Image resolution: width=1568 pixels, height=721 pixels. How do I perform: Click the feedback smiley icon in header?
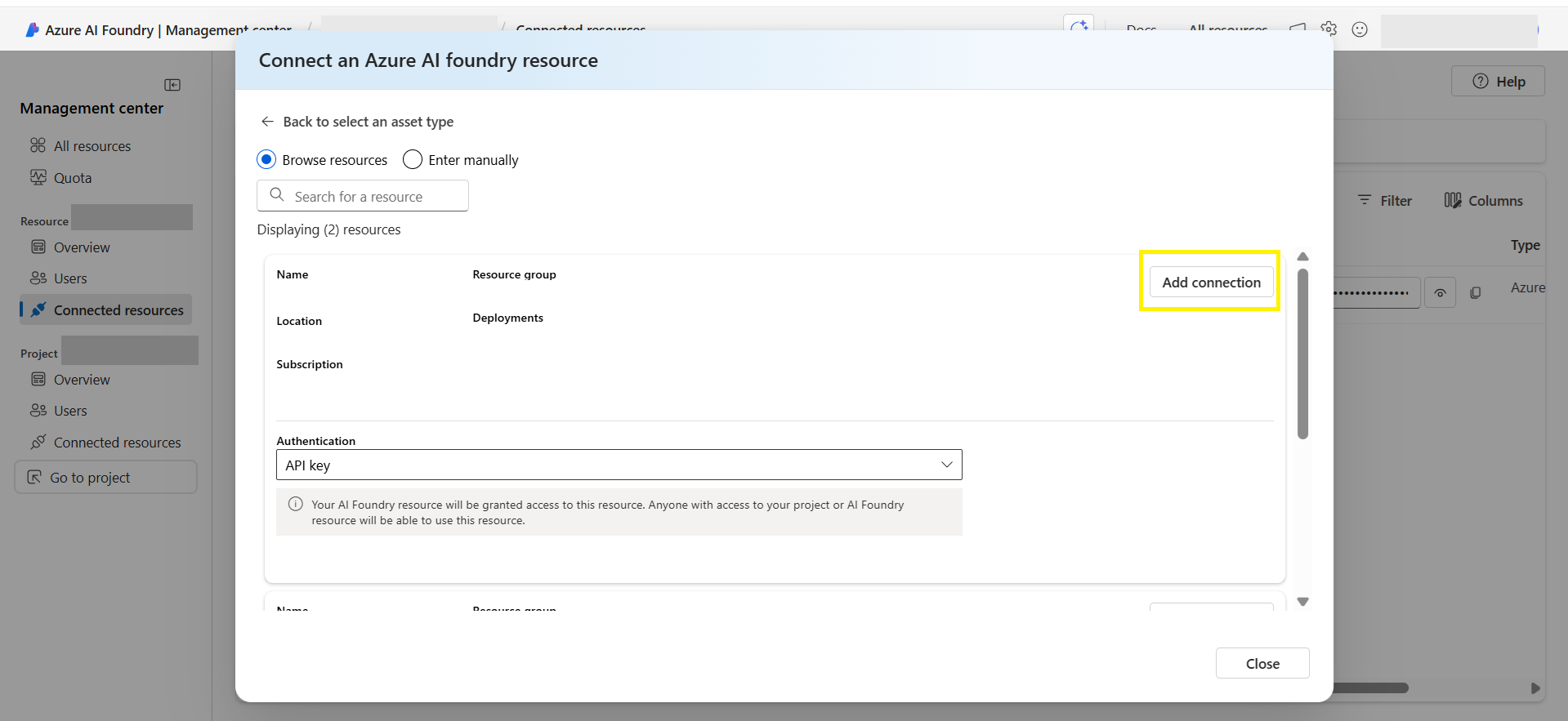coord(1360,29)
